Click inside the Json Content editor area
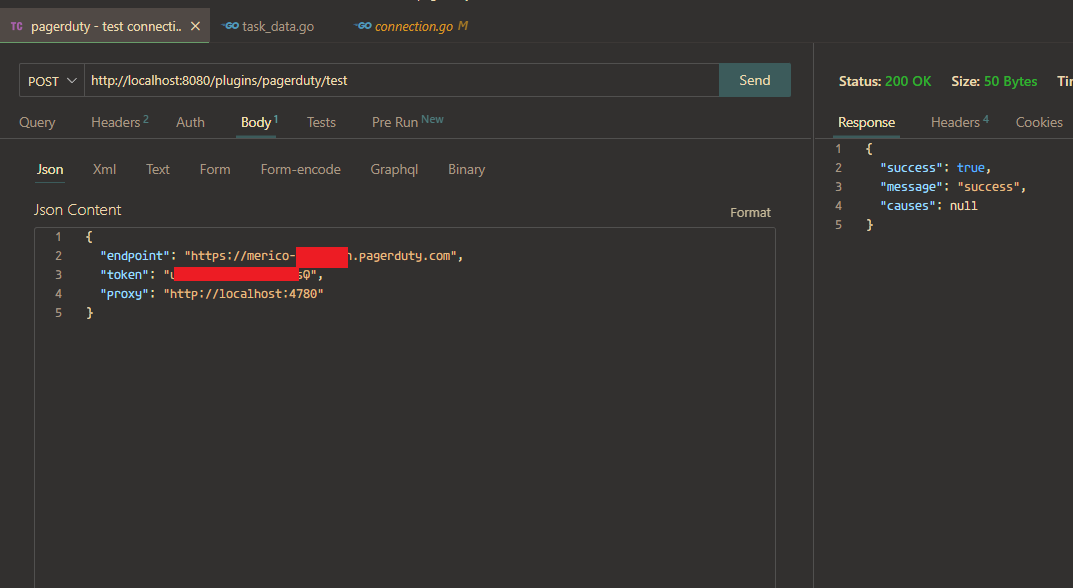 404,407
